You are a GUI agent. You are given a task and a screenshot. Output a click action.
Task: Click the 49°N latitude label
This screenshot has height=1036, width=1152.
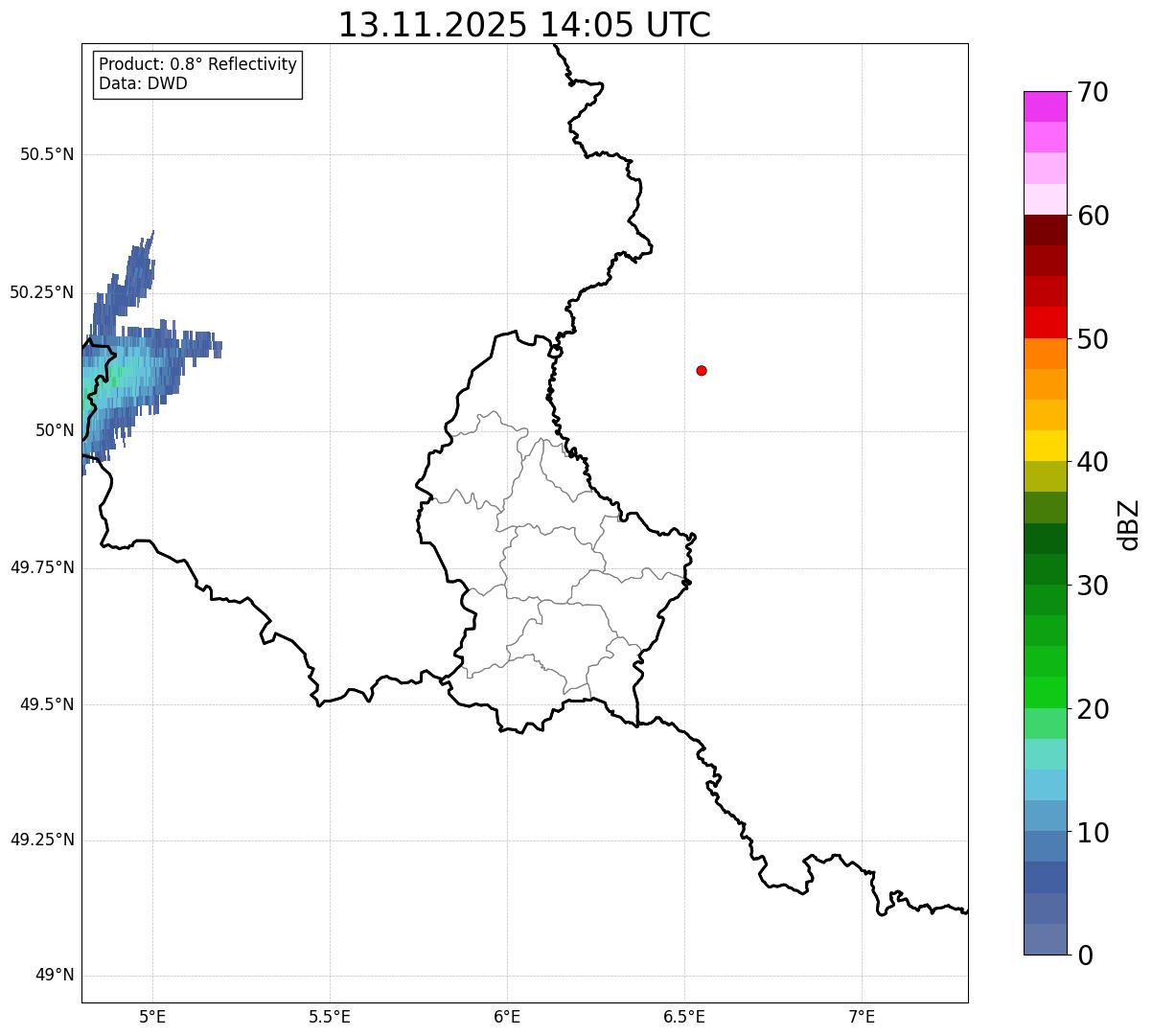click(55, 976)
